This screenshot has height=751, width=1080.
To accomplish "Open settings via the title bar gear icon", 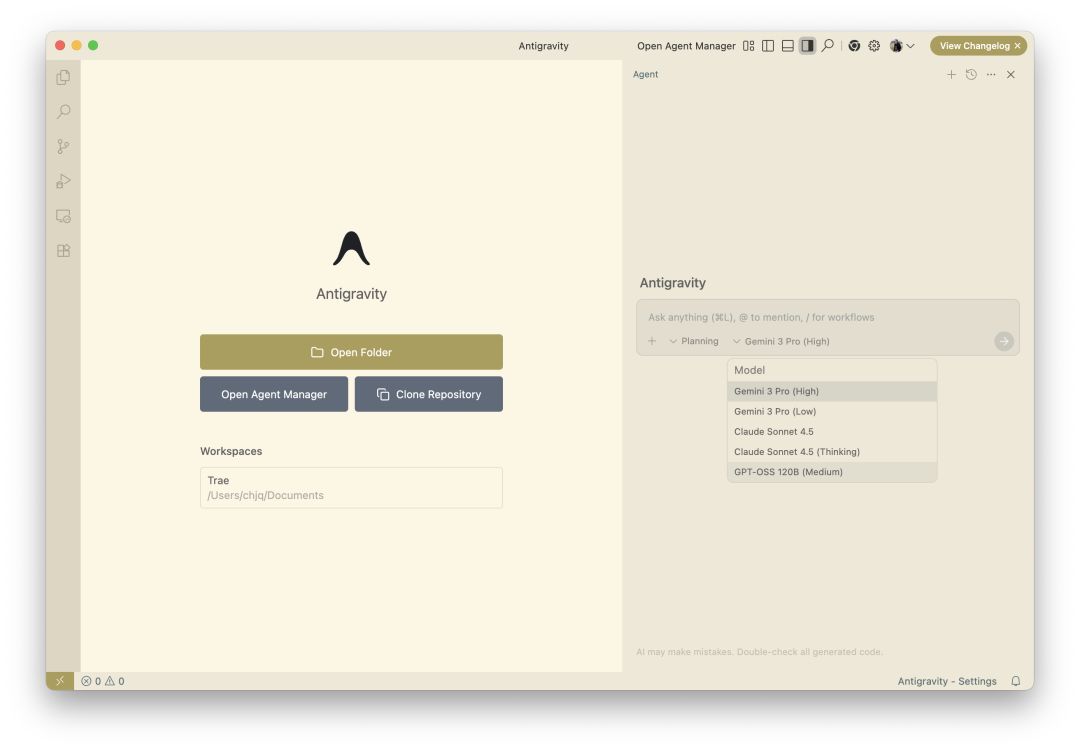I will click(874, 45).
